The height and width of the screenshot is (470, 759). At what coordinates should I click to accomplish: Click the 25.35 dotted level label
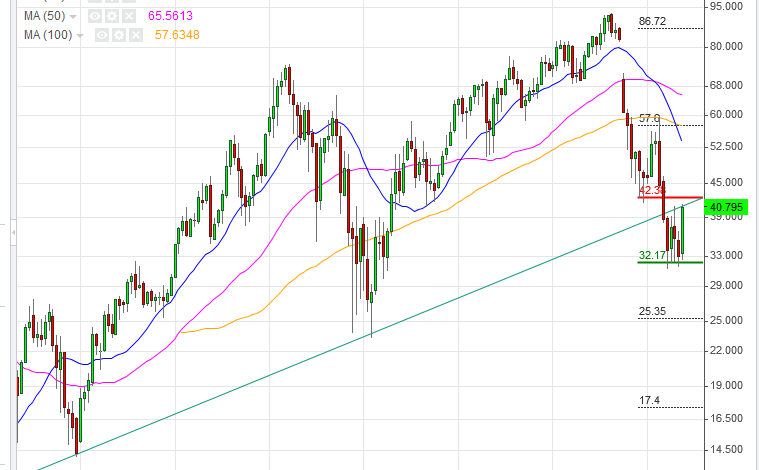[652, 311]
